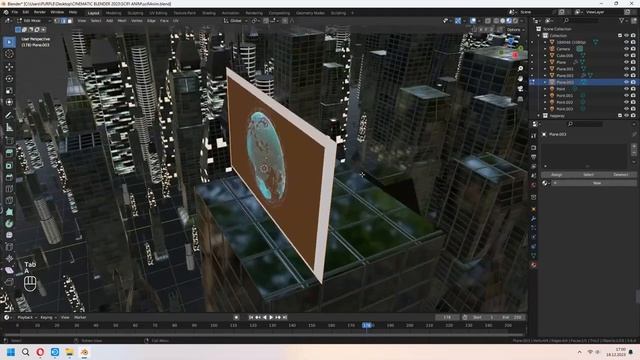Toggle X-ray view button
The height and width of the screenshot is (360, 640).
pos(488,20)
